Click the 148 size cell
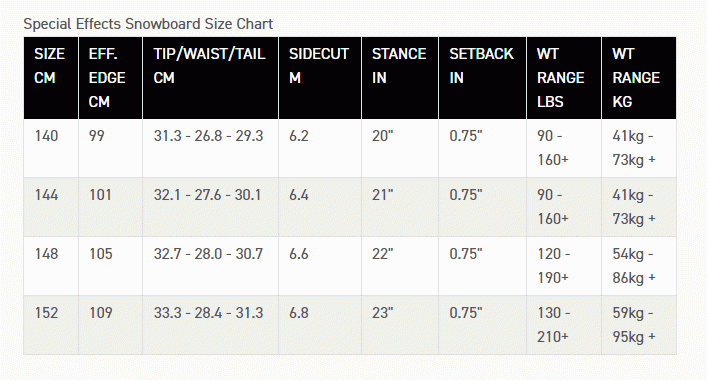 point(51,266)
